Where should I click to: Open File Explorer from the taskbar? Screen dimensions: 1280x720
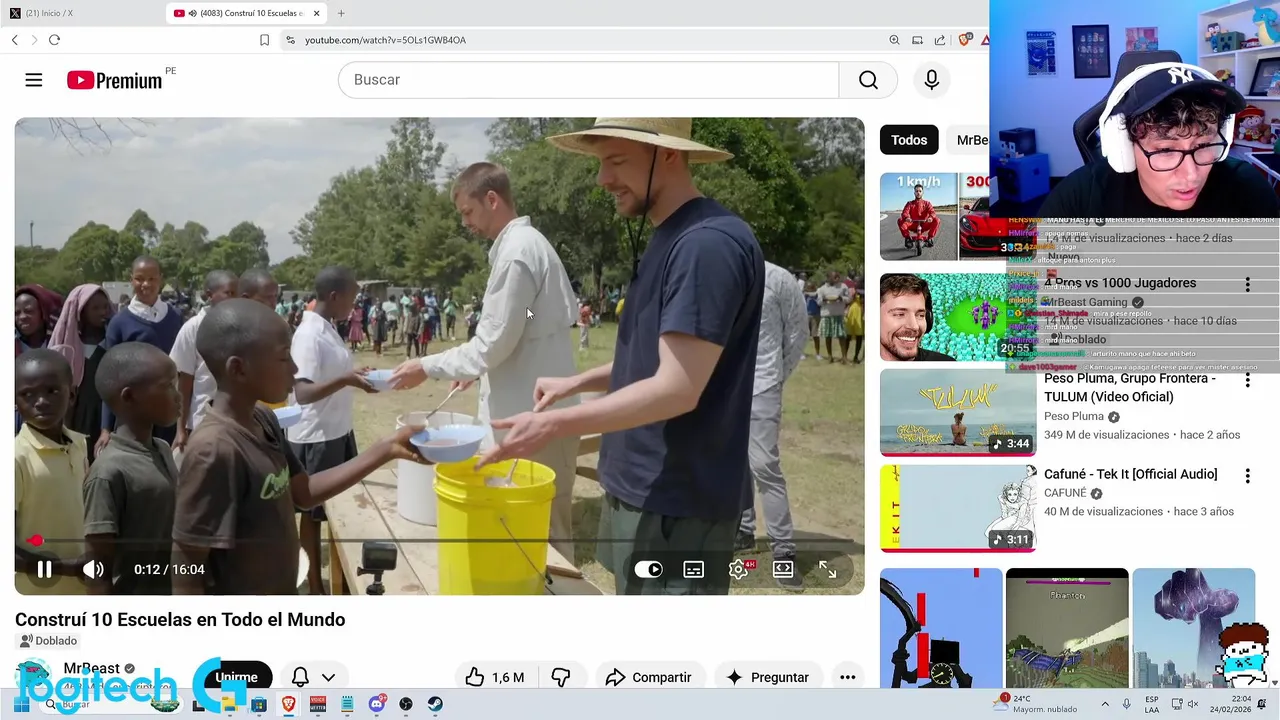pos(229,704)
